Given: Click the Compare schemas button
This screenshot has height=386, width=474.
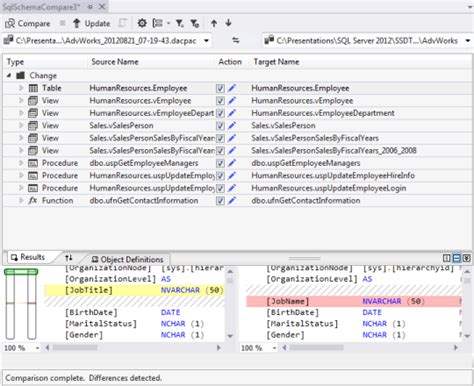Looking at the screenshot, I should pos(27,23).
